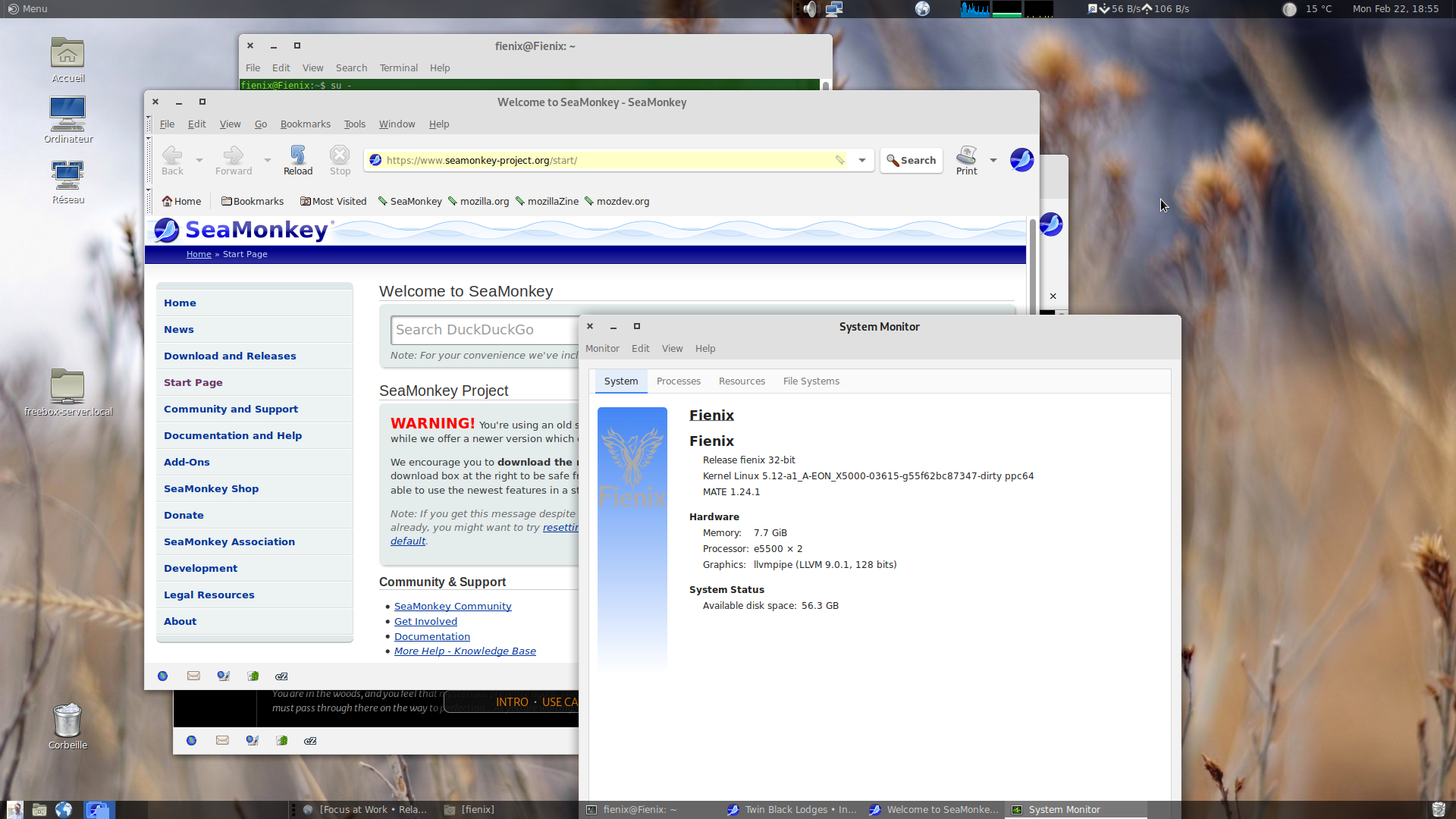1456x819 pixels.
Task: Open the volume speaker icon in top panel
Action: point(810,9)
